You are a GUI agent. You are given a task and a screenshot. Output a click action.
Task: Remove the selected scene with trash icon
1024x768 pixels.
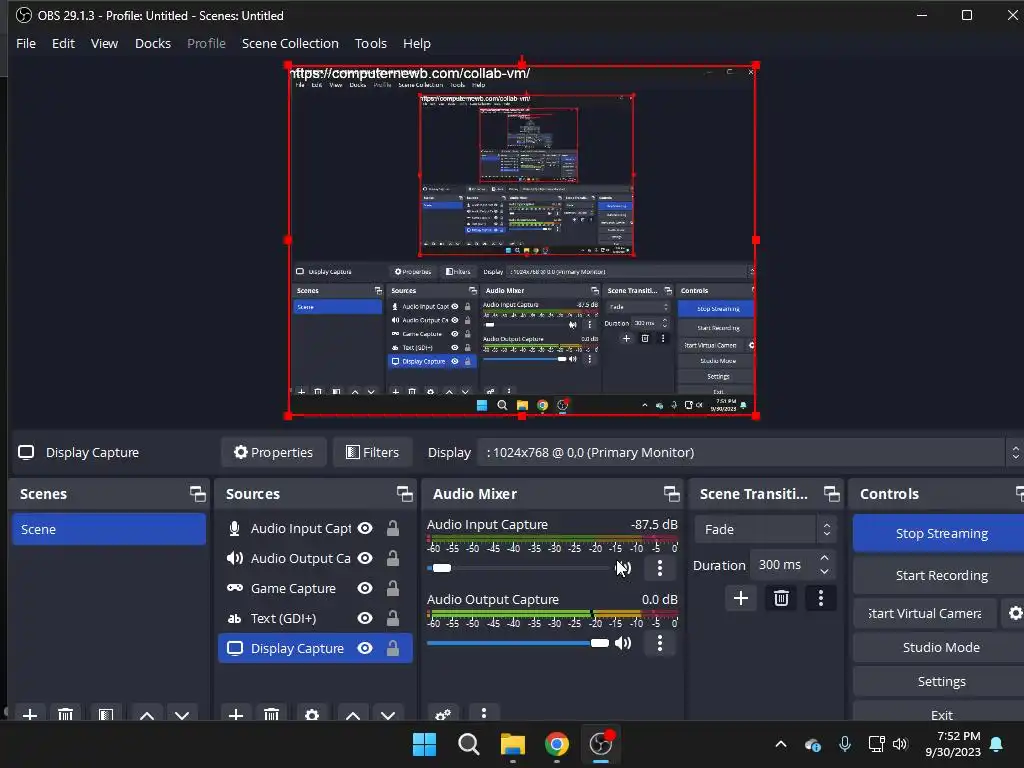tap(65, 714)
